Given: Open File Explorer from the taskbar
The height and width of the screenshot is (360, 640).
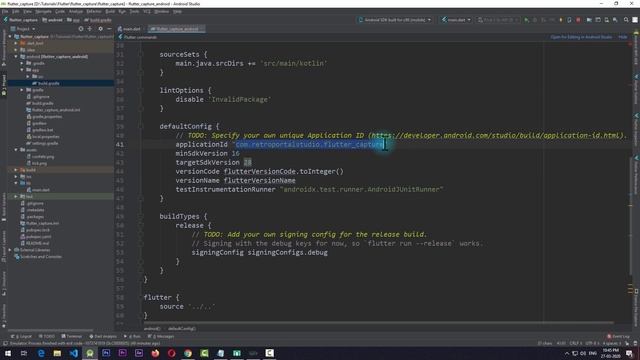Looking at the screenshot, I should (x=57, y=353).
